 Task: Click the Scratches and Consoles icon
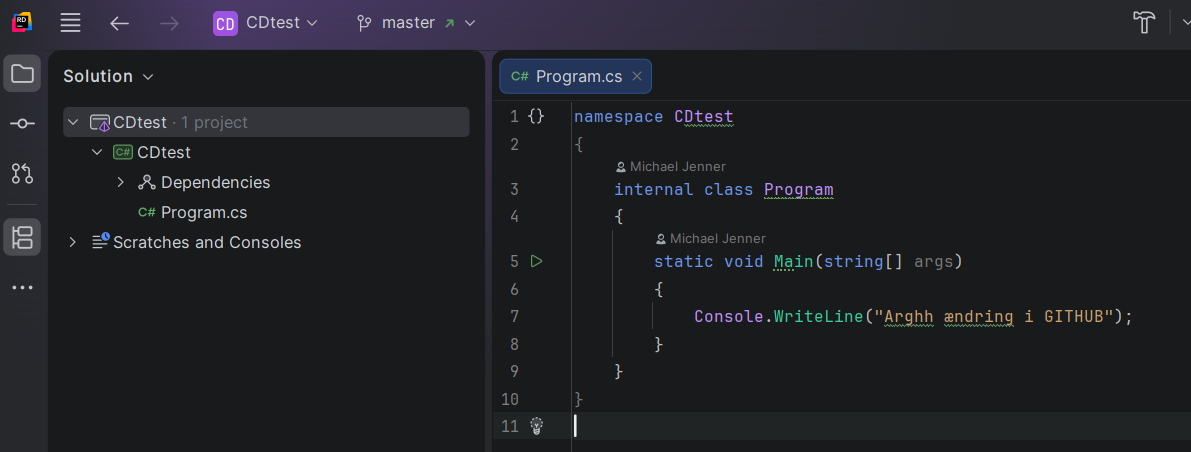pyautogui.click(x=100, y=242)
